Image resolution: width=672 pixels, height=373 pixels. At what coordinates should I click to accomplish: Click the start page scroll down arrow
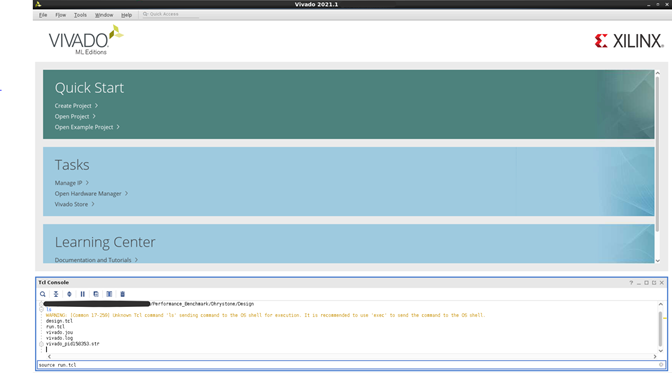pos(658,261)
